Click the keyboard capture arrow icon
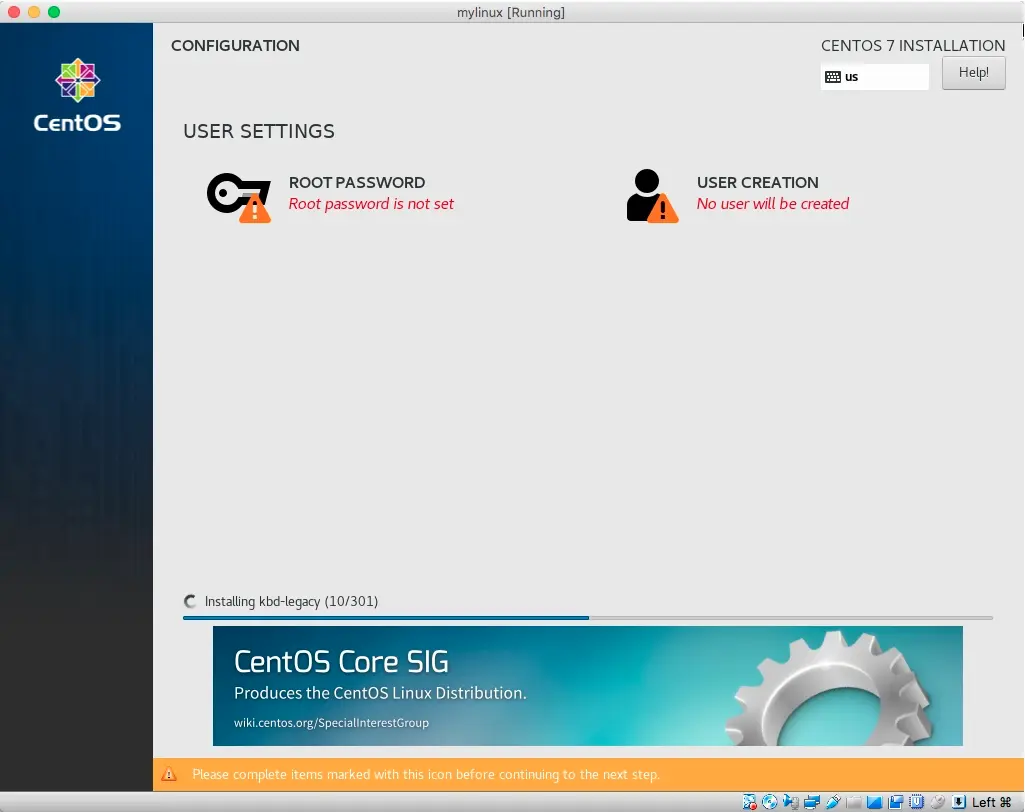Image resolution: width=1025 pixels, height=812 pixels. point(959,802)
